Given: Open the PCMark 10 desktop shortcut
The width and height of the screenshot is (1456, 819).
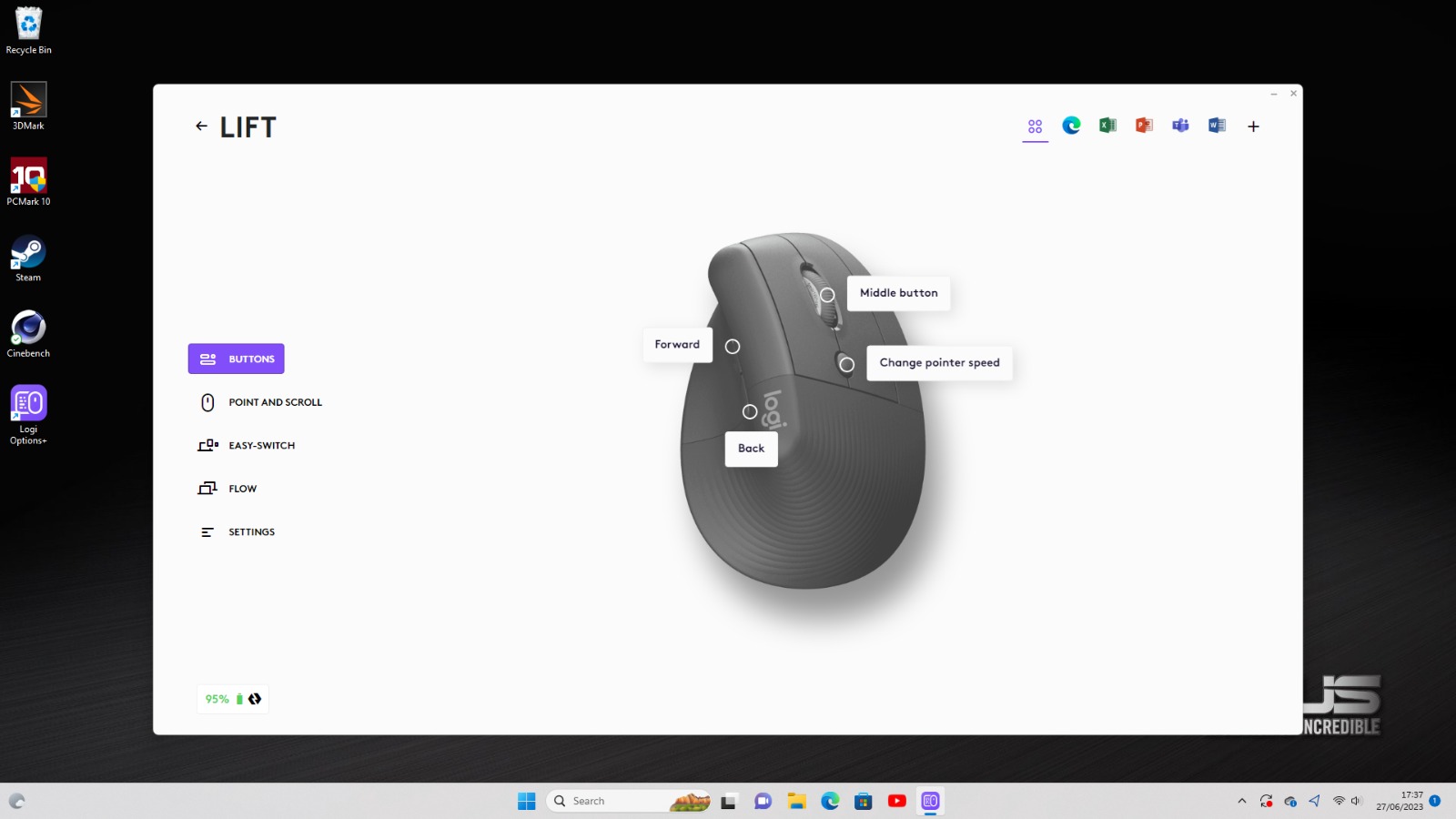Looking at the screenshot, I should (28, 182).
